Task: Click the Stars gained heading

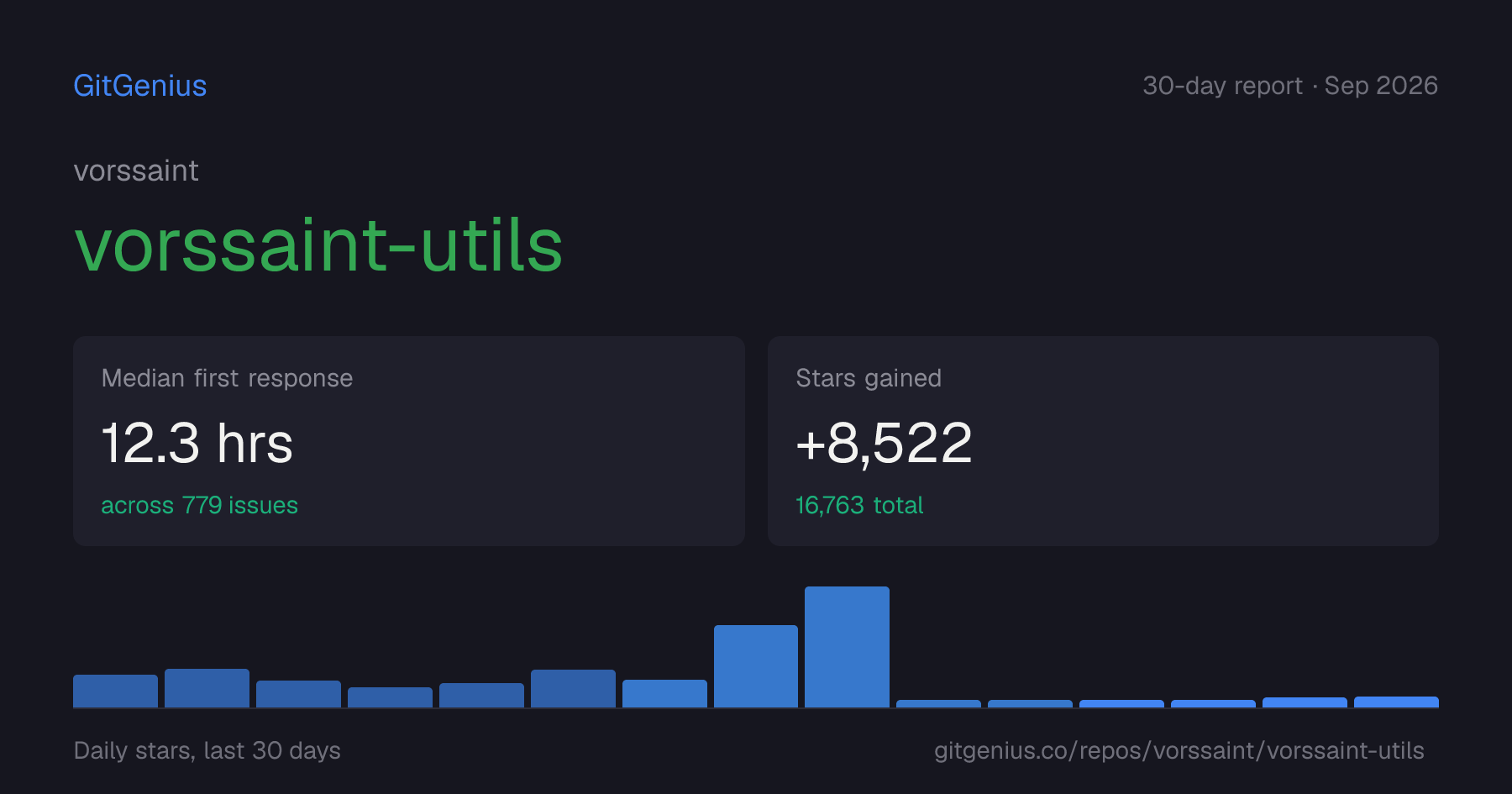Action: (x=869, y=378)
